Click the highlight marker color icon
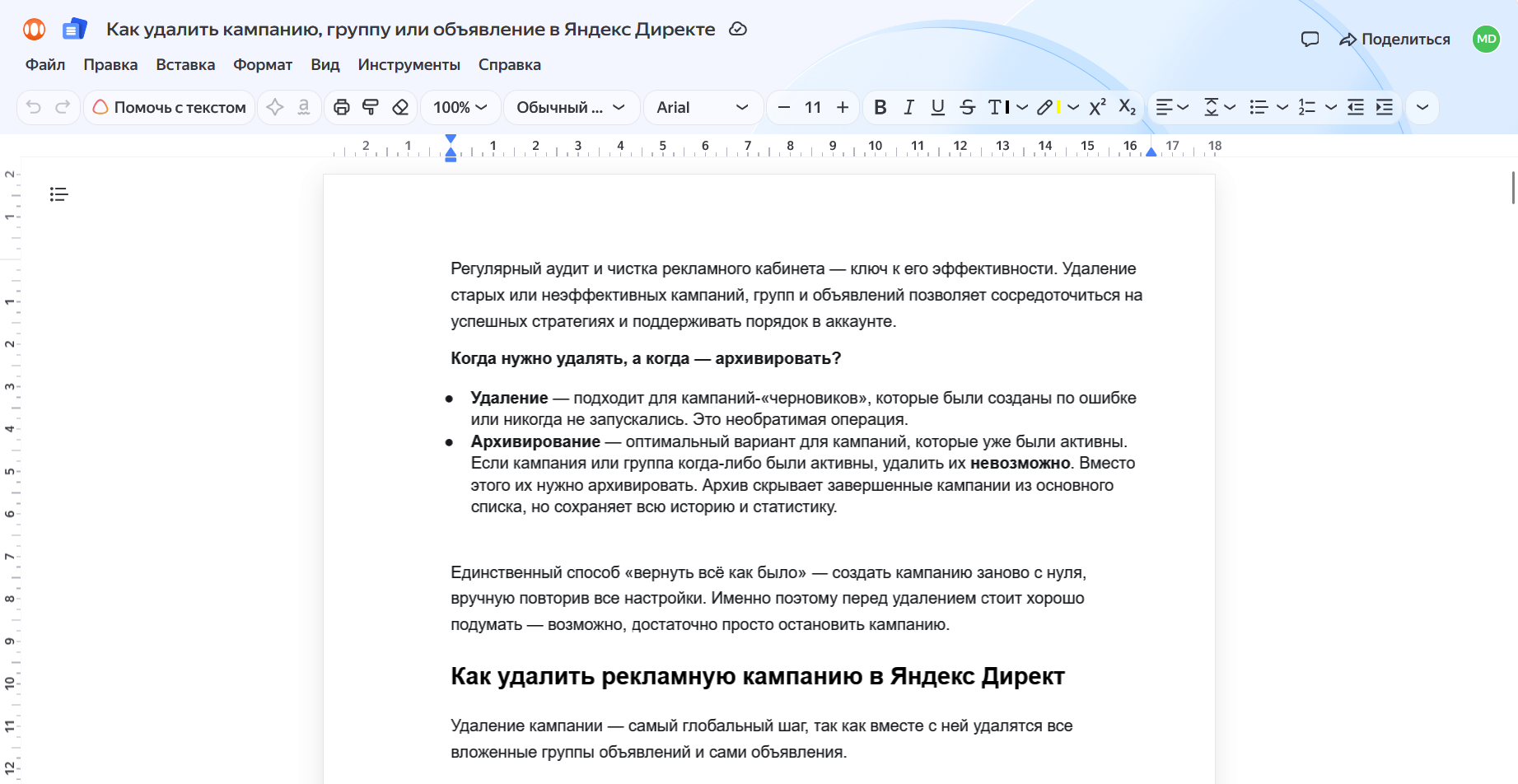 point(1048,107)
